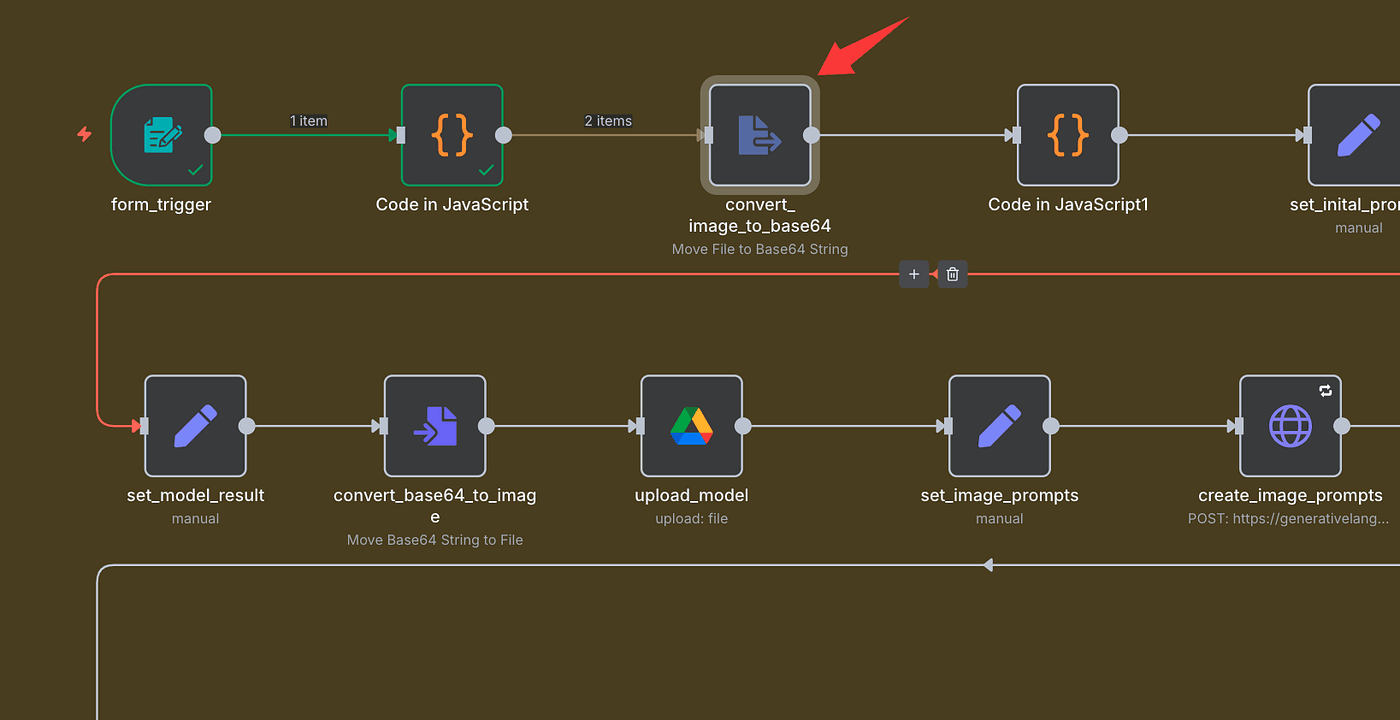Viewport: 1400px width, 720px height.
Task: Open the Google Drive upload_model node
Action: click(x=691, y=426)
